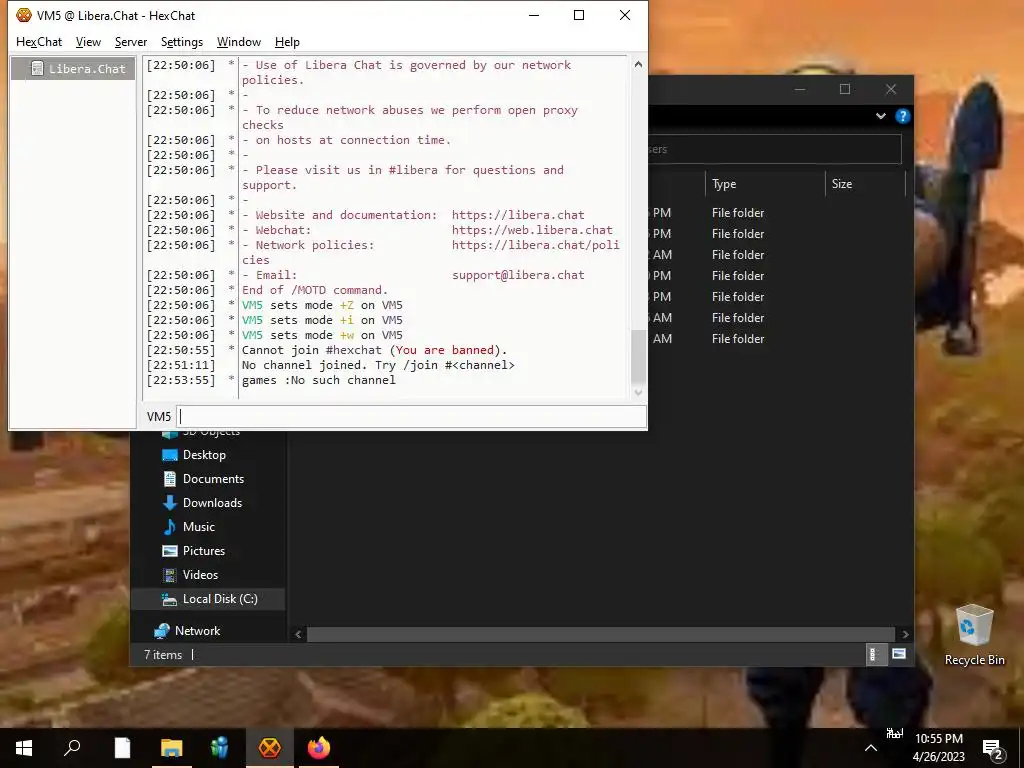Click the Local Disk drive icon

(170, 599)
